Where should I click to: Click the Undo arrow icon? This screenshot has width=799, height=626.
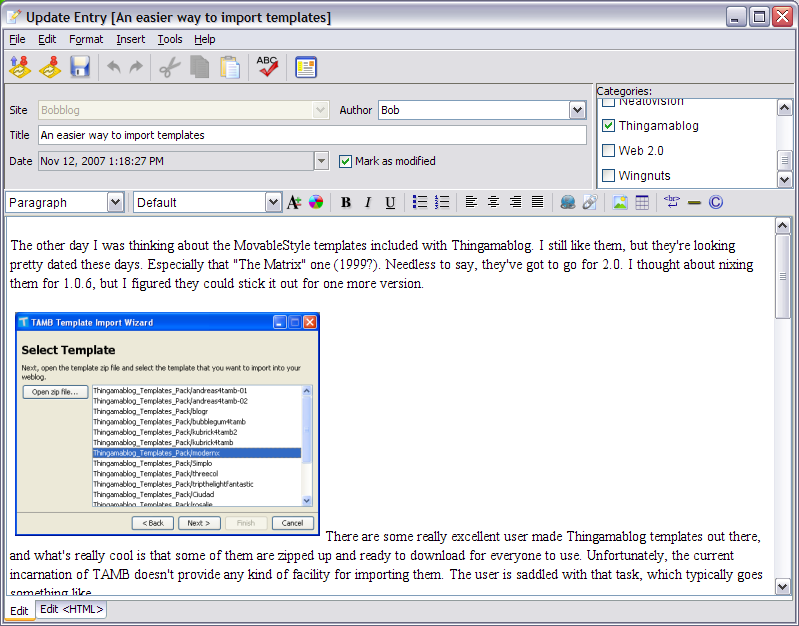coord(114,67)
